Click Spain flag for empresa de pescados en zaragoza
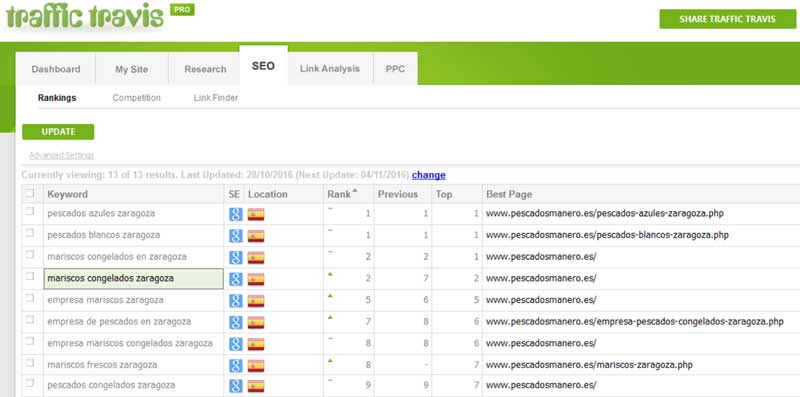Viewport: 800px width, 397px height. tap(256, 322)
